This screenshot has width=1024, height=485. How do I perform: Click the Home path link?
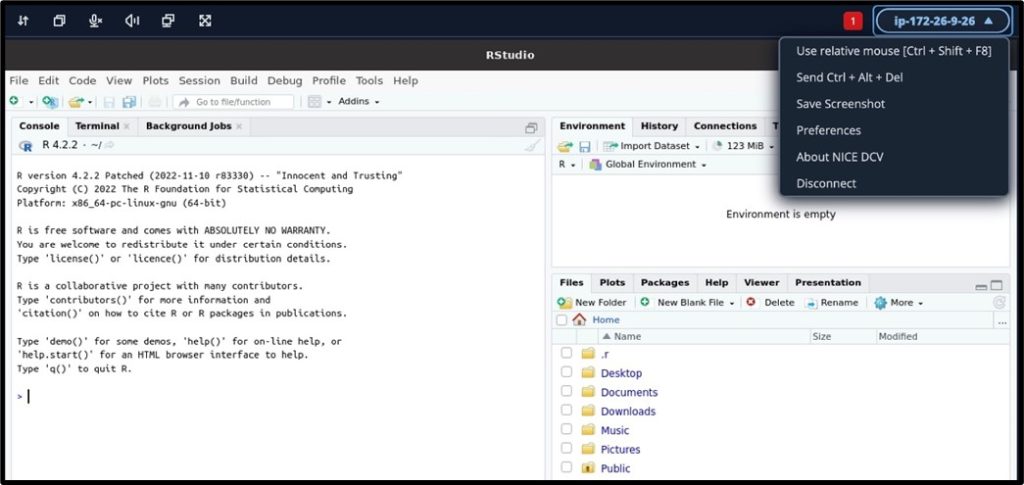click(605, 320)
